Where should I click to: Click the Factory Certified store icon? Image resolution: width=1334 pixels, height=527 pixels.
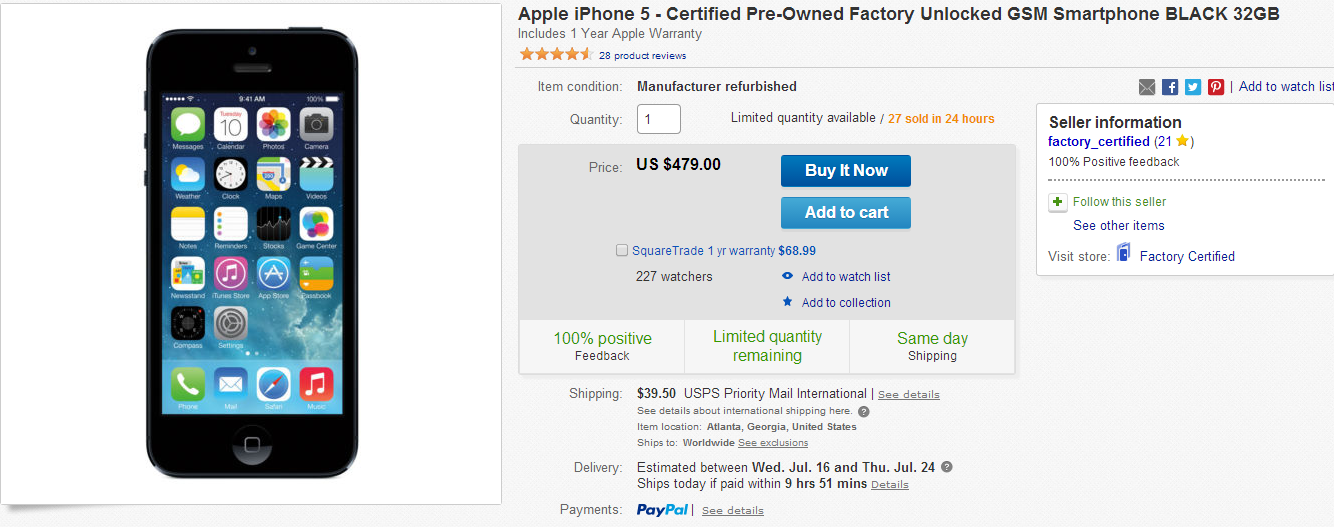click(1124, 255)
